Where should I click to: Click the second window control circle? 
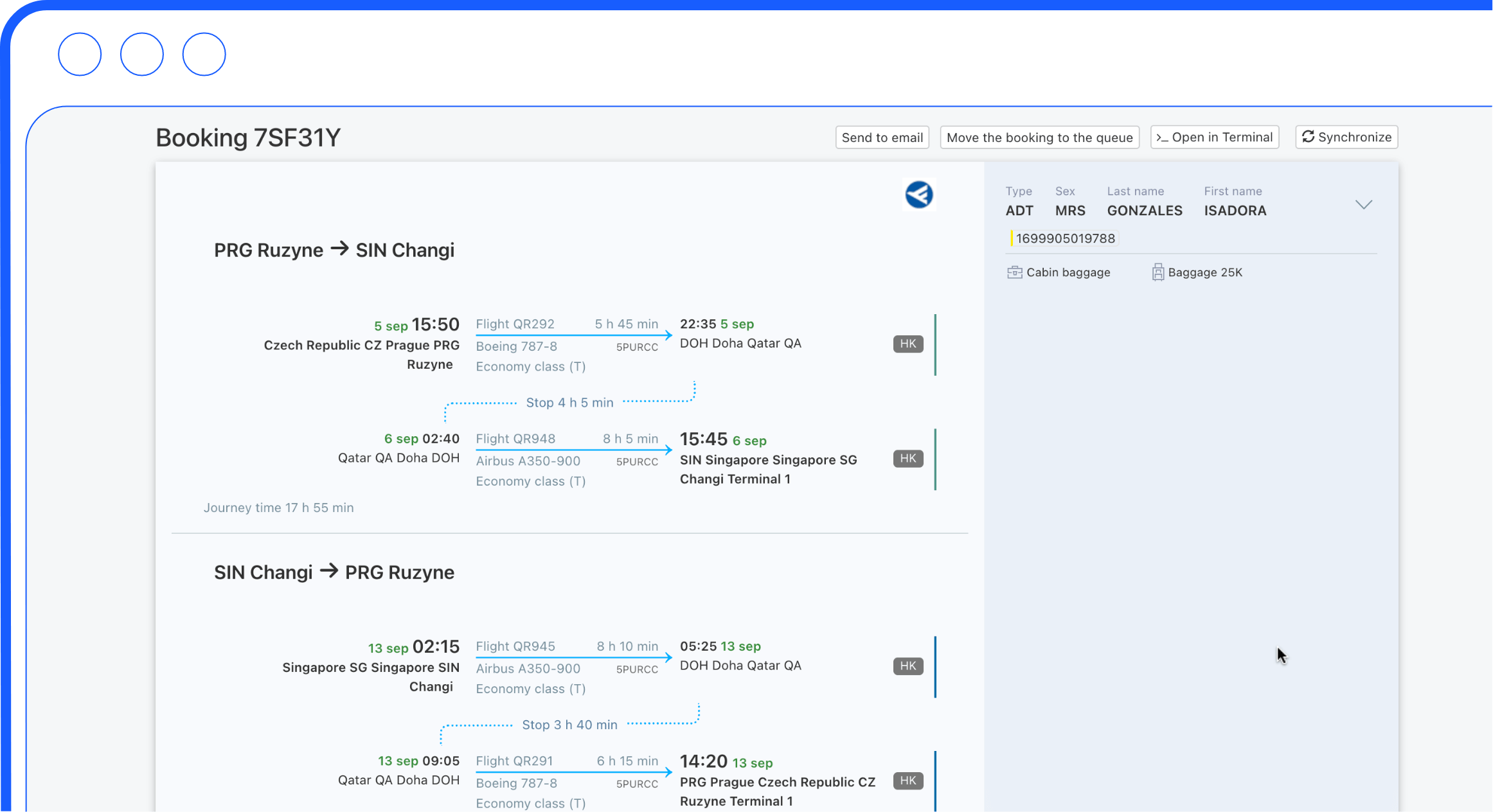[142, 54]
